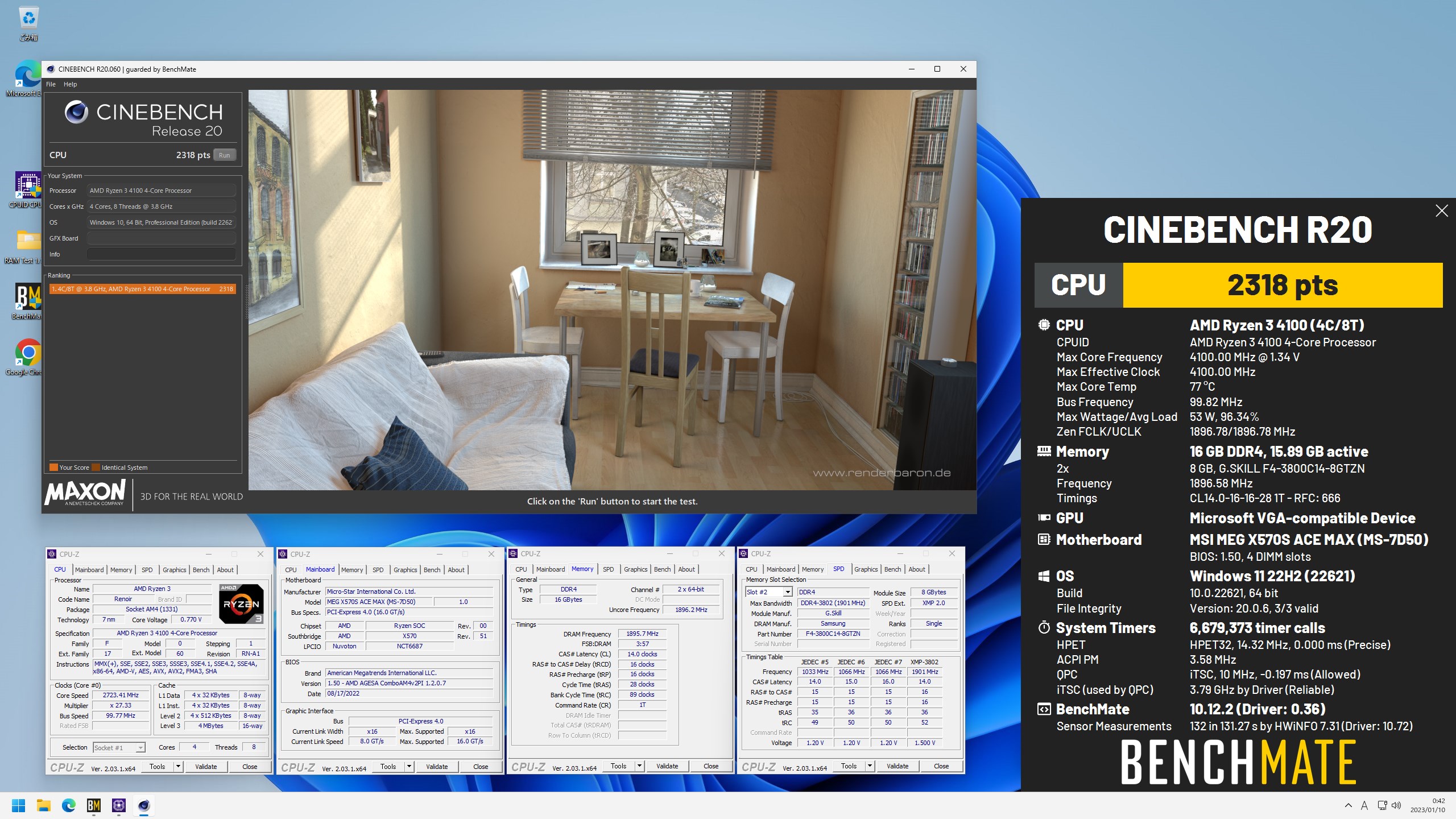
Task: Open the network tray icon
Action: pos(1382,805)
